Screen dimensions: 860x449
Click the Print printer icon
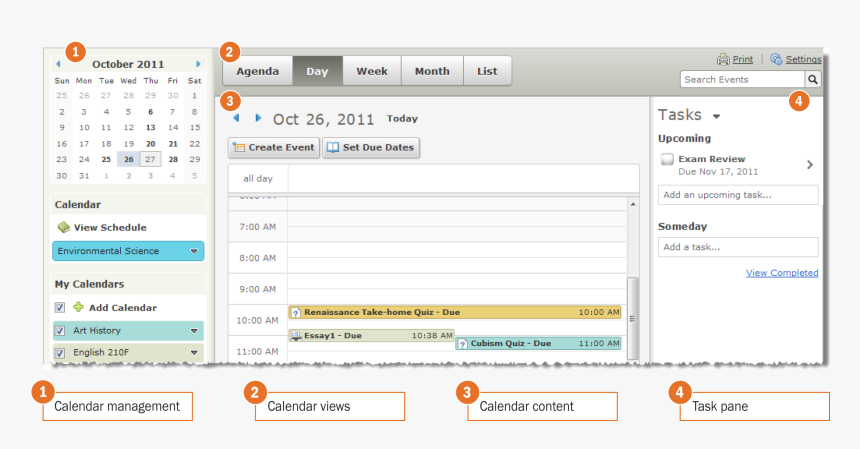tap(723, 59)
